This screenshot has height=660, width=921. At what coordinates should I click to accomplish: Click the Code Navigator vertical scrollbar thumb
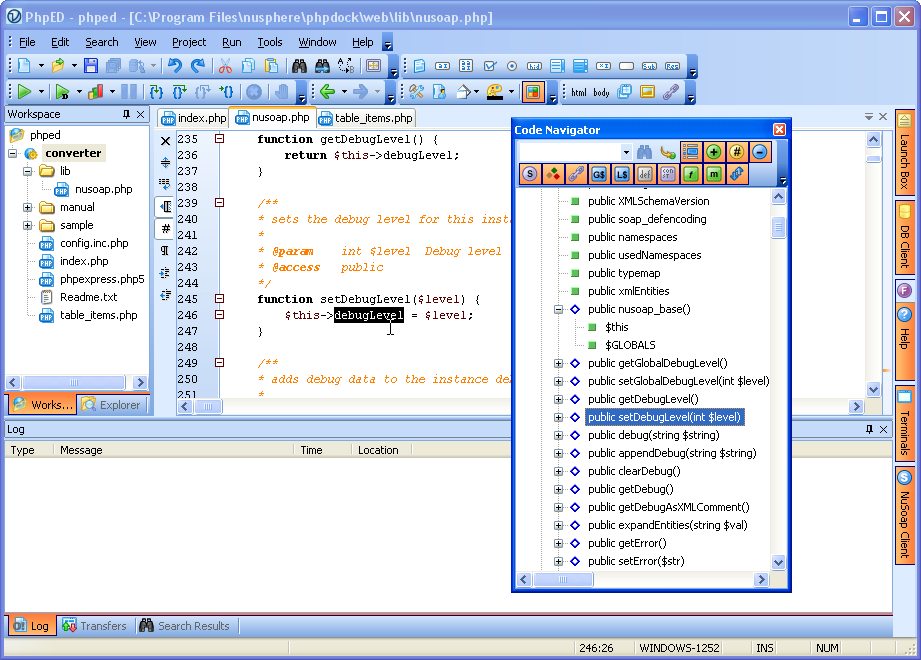(x=778, y=227)
